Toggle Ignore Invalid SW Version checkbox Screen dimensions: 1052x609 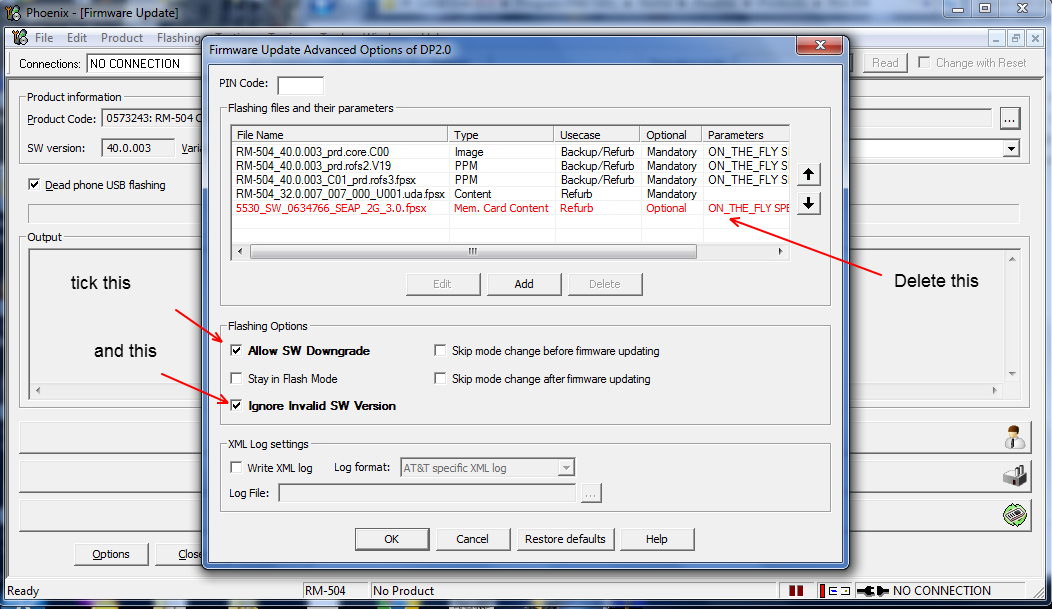tap(236, 406)
